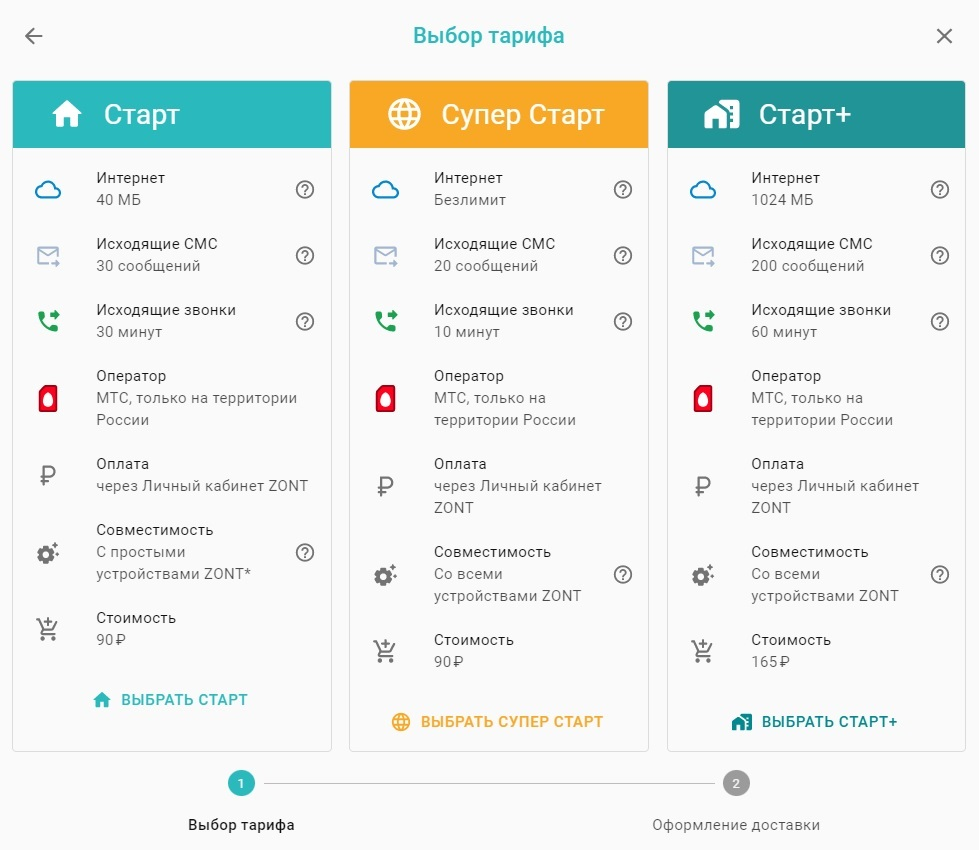
Task: Open outgoing SMS help in Старт tariff
Action: pyautogui.click(x=305, y=255)
